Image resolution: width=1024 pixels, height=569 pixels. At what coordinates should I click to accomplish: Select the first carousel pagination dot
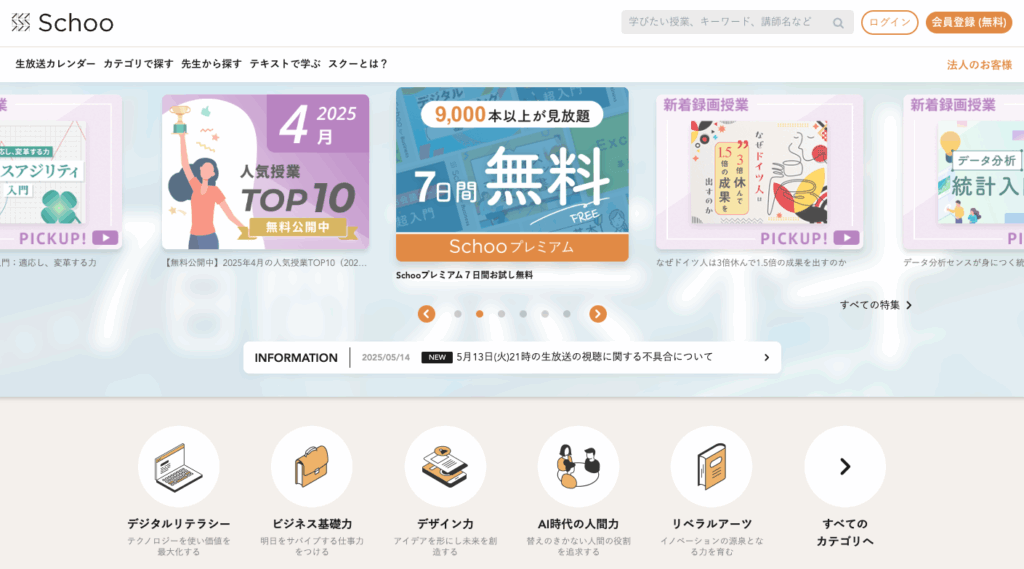click(x=458, y=314)
